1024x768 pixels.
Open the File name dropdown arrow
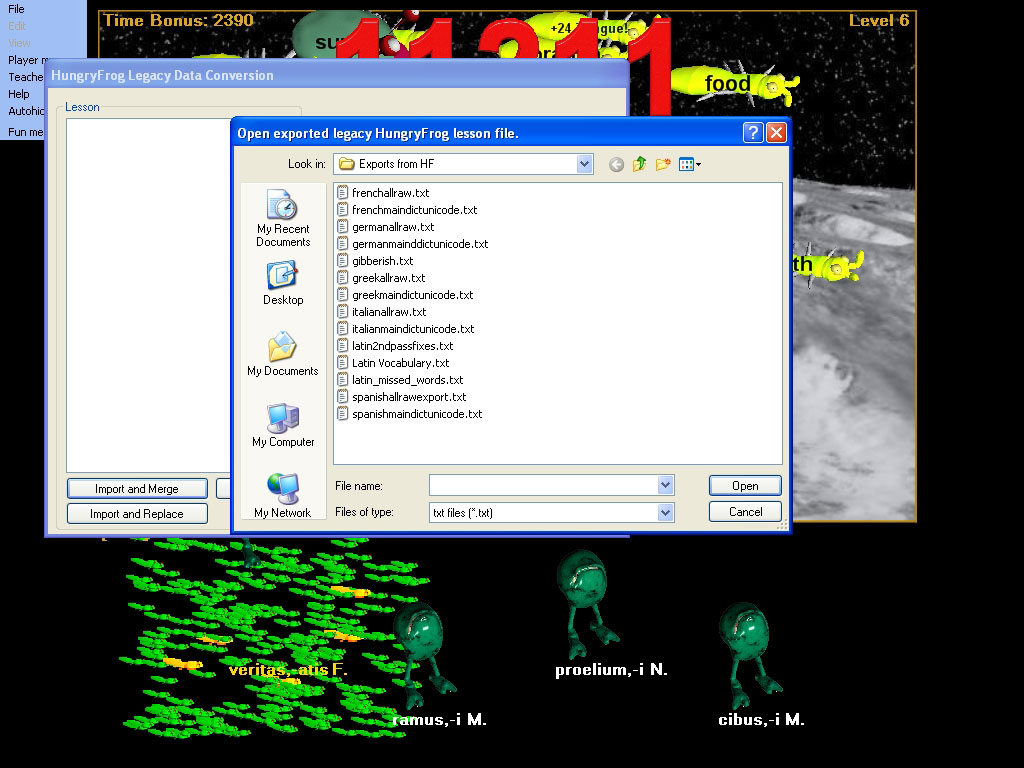666,485
